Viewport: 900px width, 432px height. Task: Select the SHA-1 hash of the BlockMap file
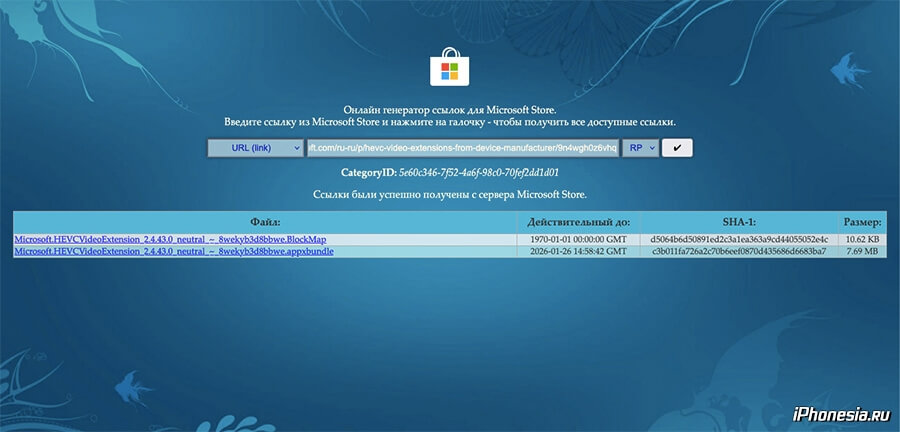coord(738,240)
